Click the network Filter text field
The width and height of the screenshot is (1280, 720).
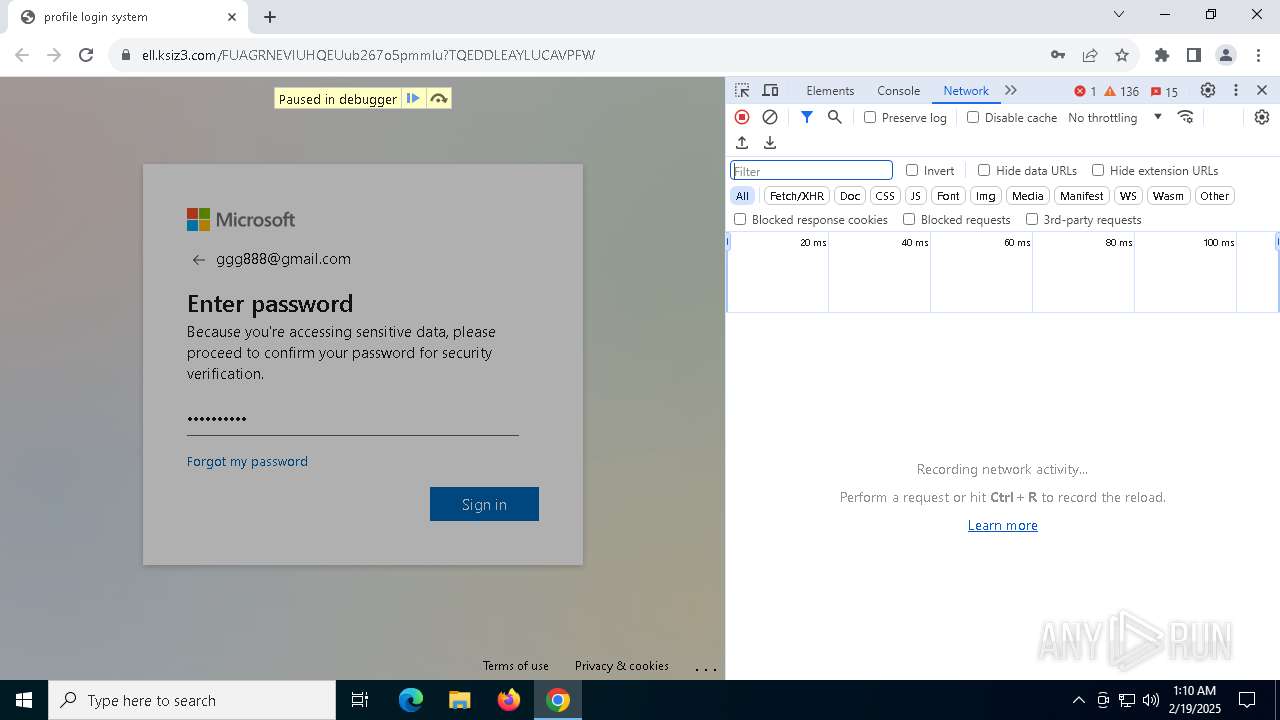tap(811, 170)
